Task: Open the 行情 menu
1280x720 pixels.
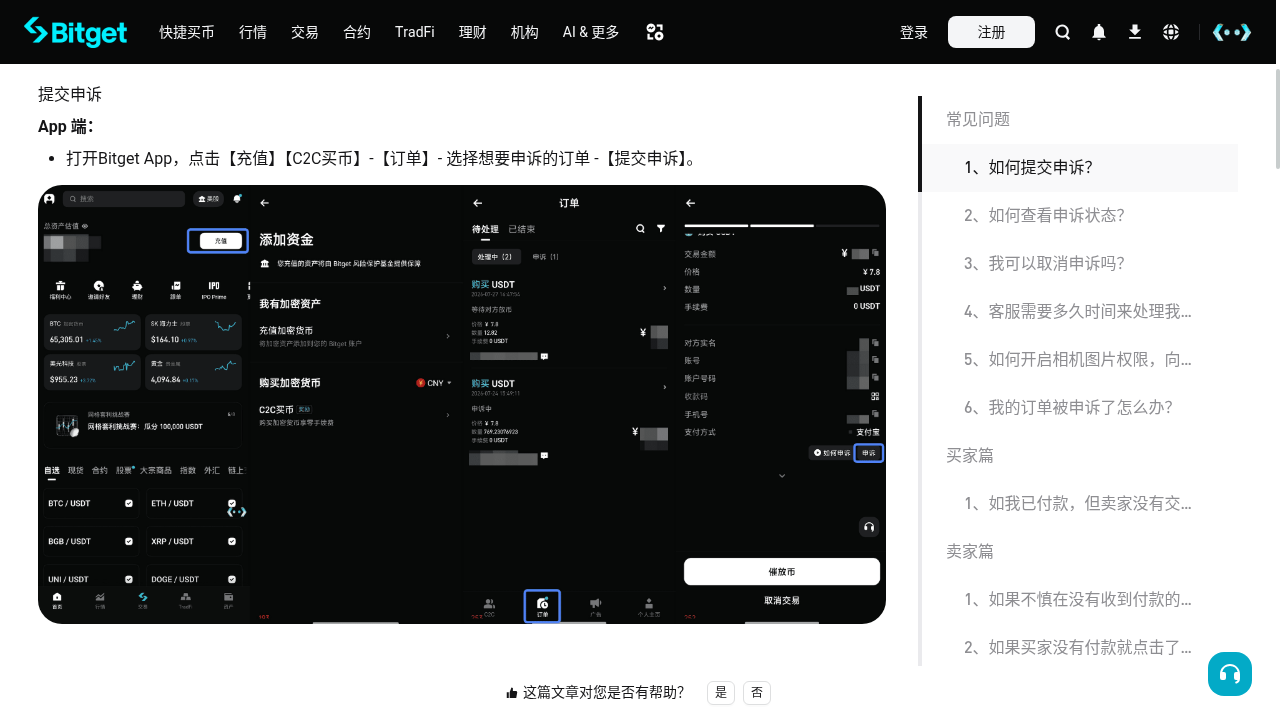Action: tap(253, 32)
